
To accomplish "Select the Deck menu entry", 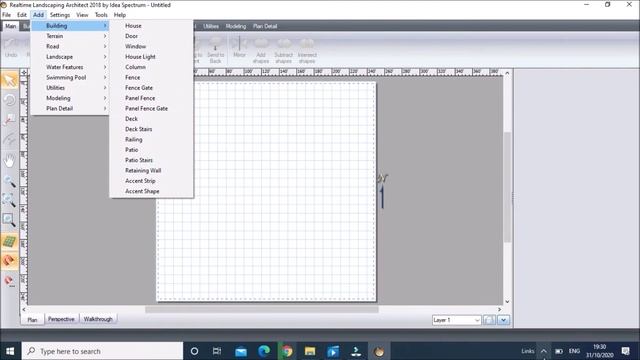I will [151, 119].
